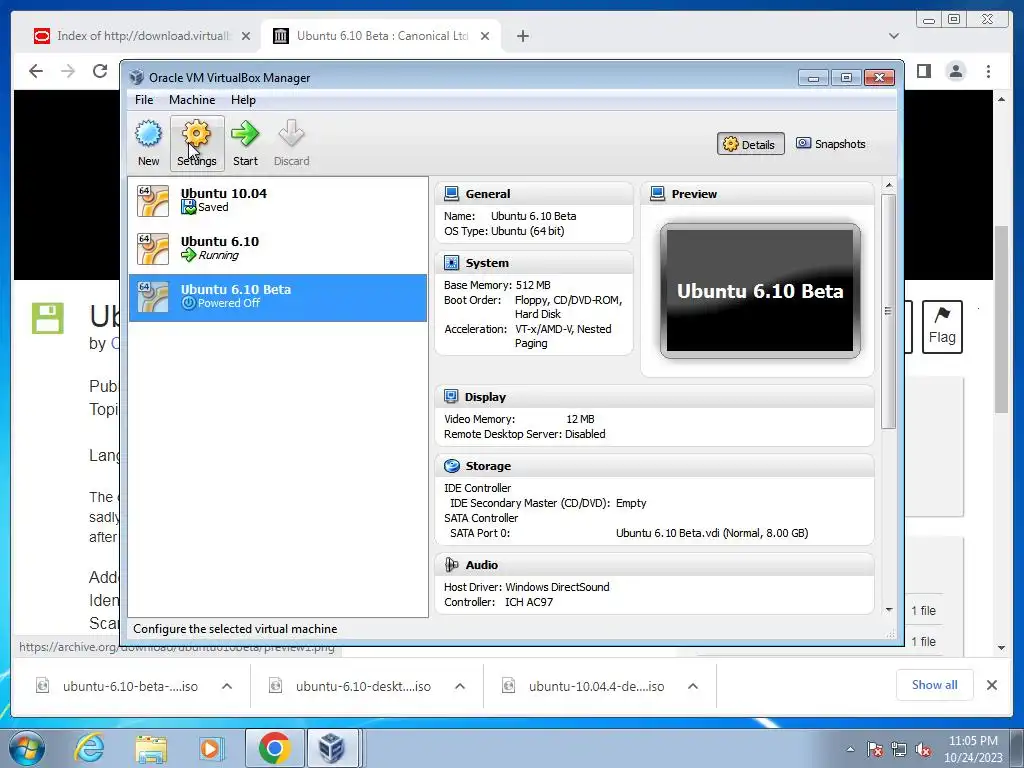The height and width of the screenshot is (768, 1024).
Task: Select the Ubuntu 10.04 Saved machine
Action: 278,200
